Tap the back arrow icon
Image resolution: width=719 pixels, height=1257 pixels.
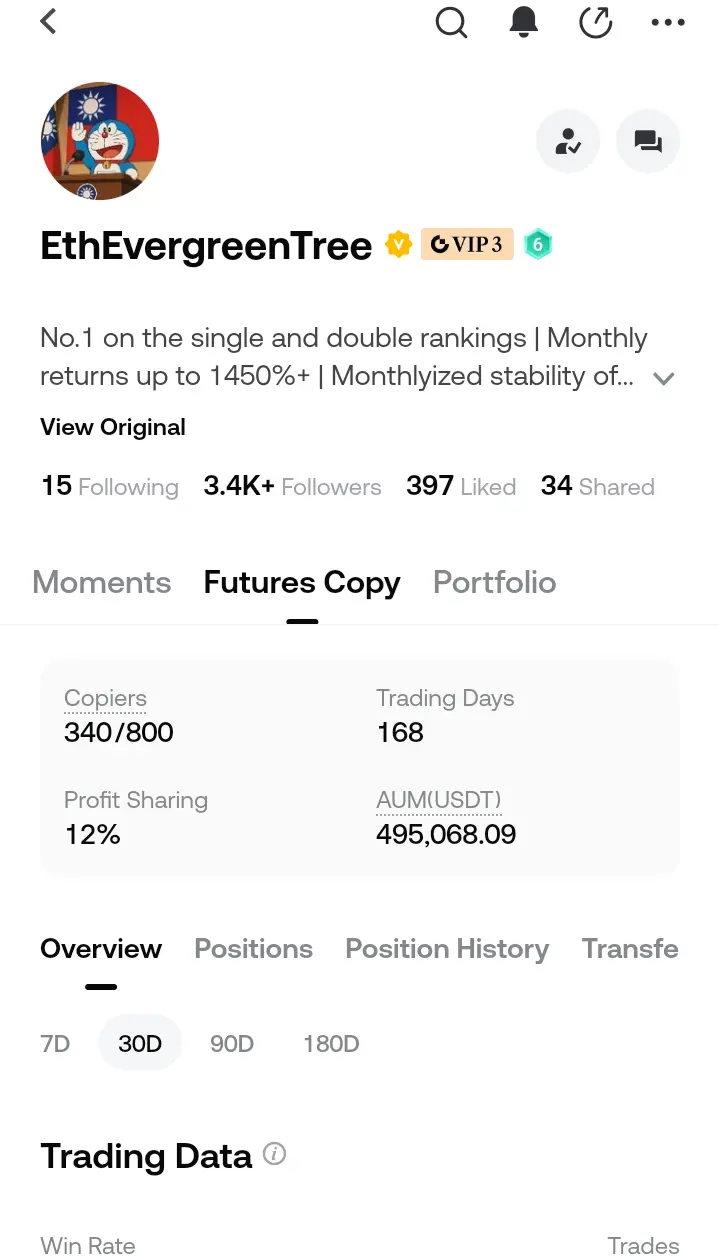click(48, 22)
